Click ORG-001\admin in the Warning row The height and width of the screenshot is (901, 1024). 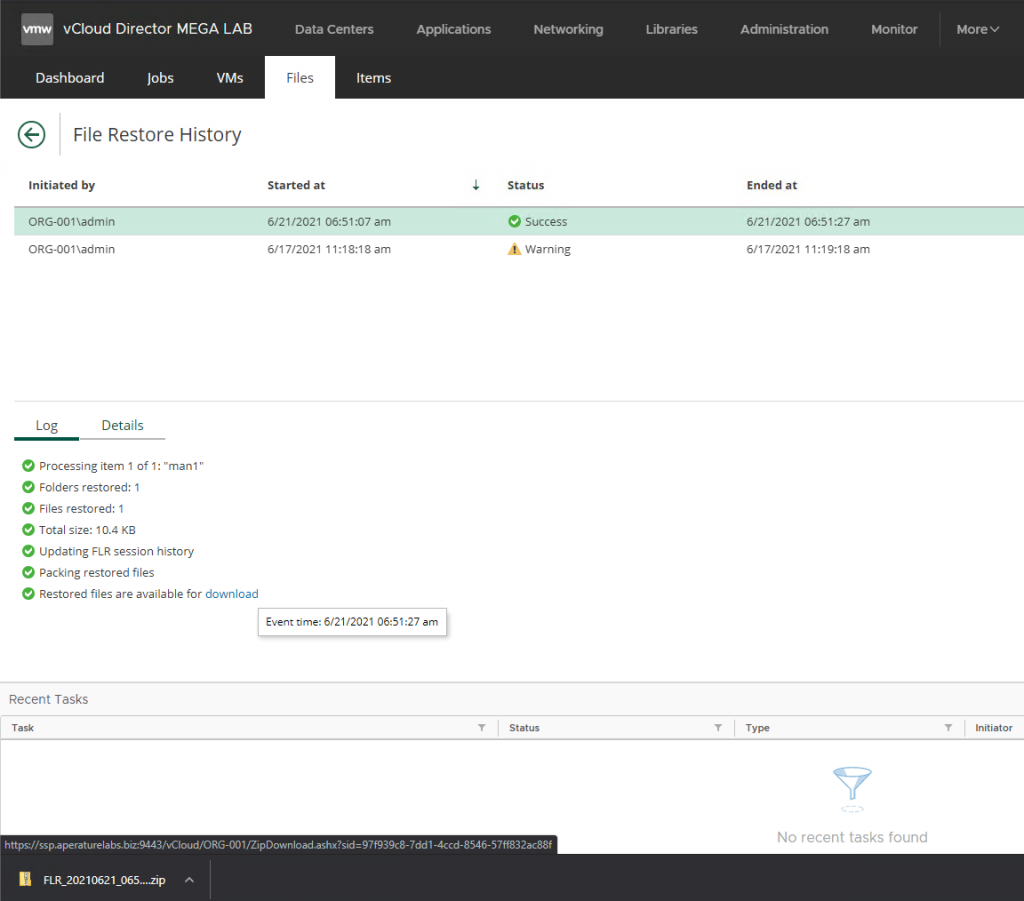click(72, 249)
